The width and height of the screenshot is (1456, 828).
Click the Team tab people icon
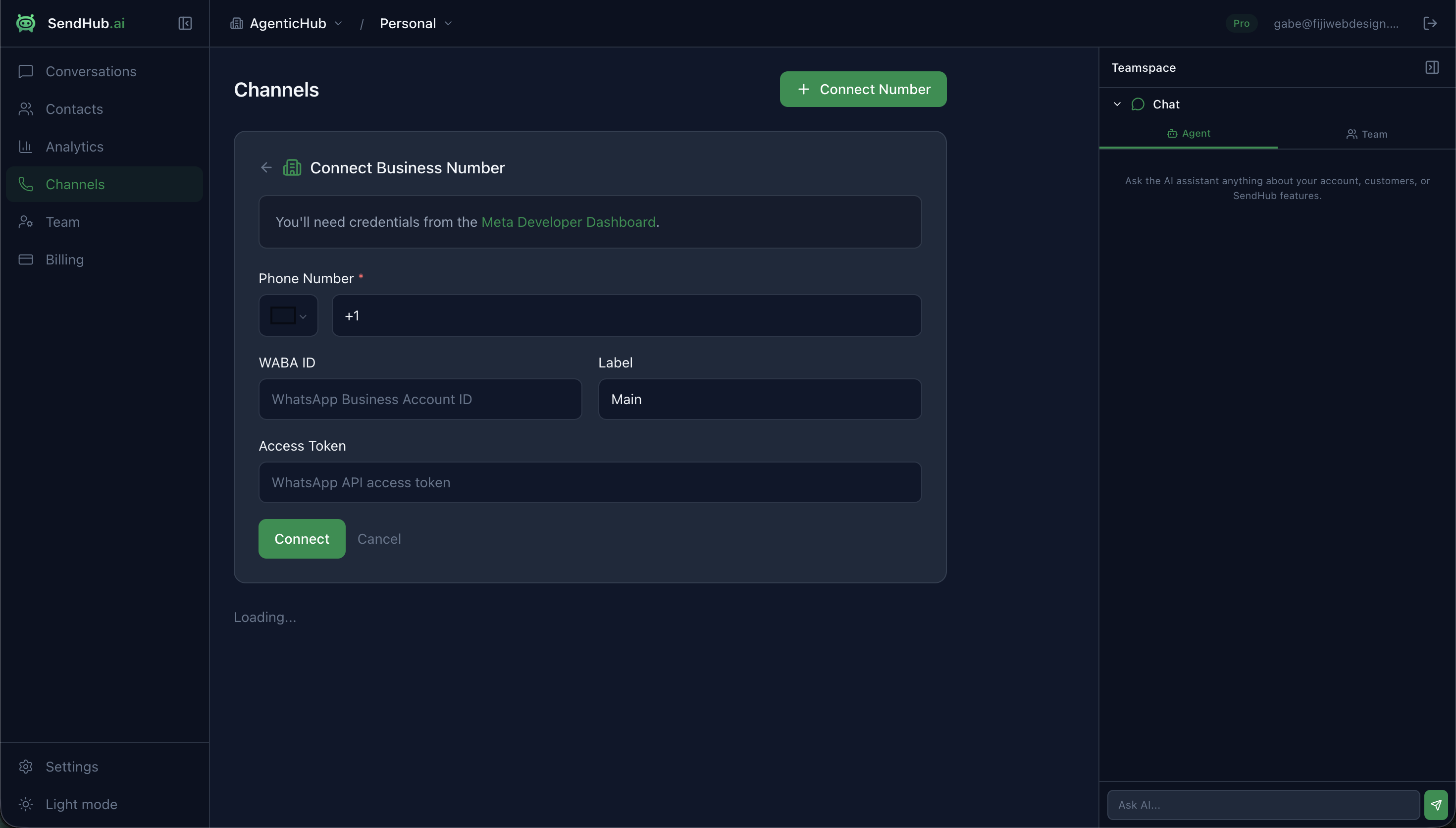click(1352, 134)
